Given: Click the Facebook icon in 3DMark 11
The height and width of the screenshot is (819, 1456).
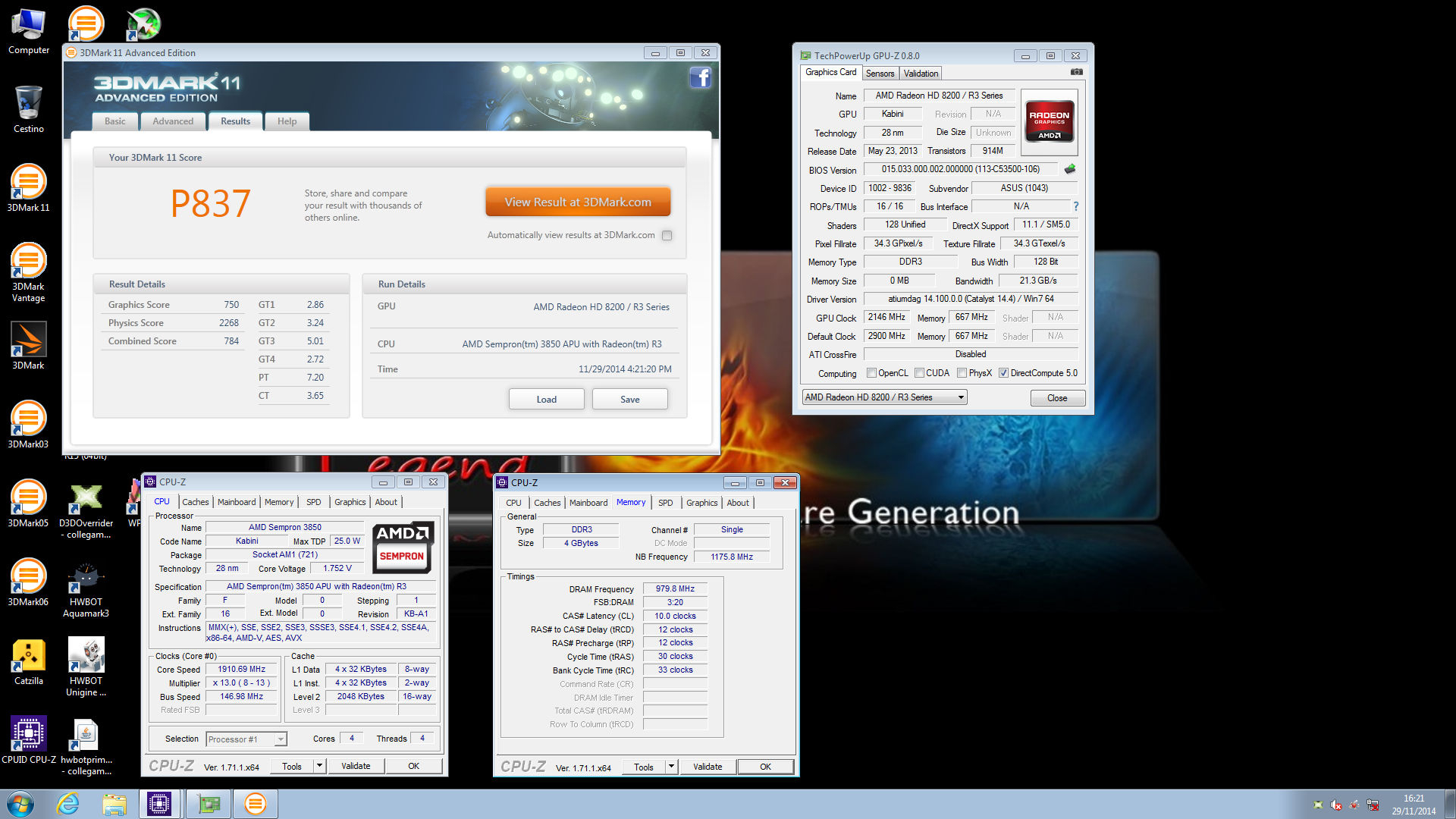Looking at the screenshot, I should 700,77.
